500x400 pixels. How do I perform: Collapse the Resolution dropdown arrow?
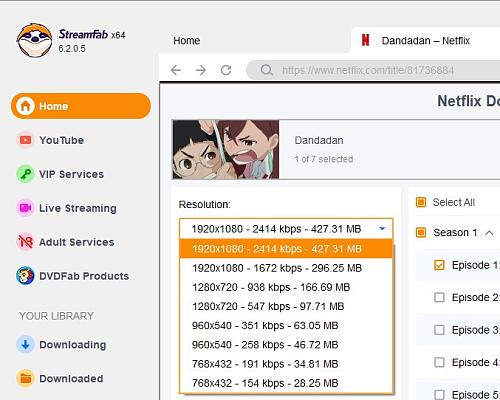(x=382, y=229)
